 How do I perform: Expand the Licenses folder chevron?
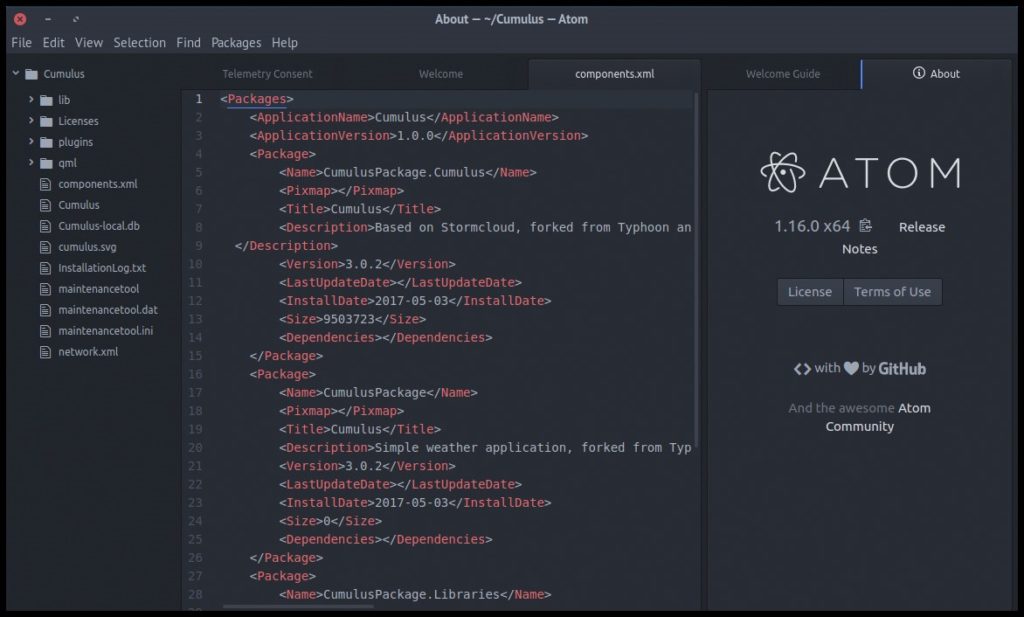pyautogui.click(x=31, y=120)
